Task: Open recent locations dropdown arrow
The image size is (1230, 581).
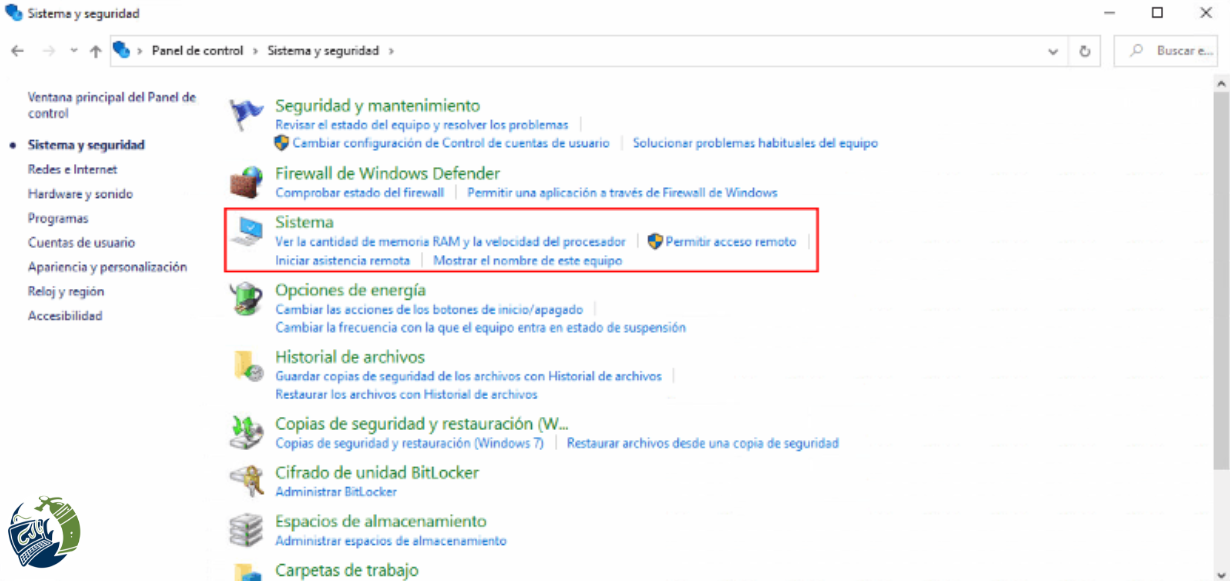Action: coord(74,50)
